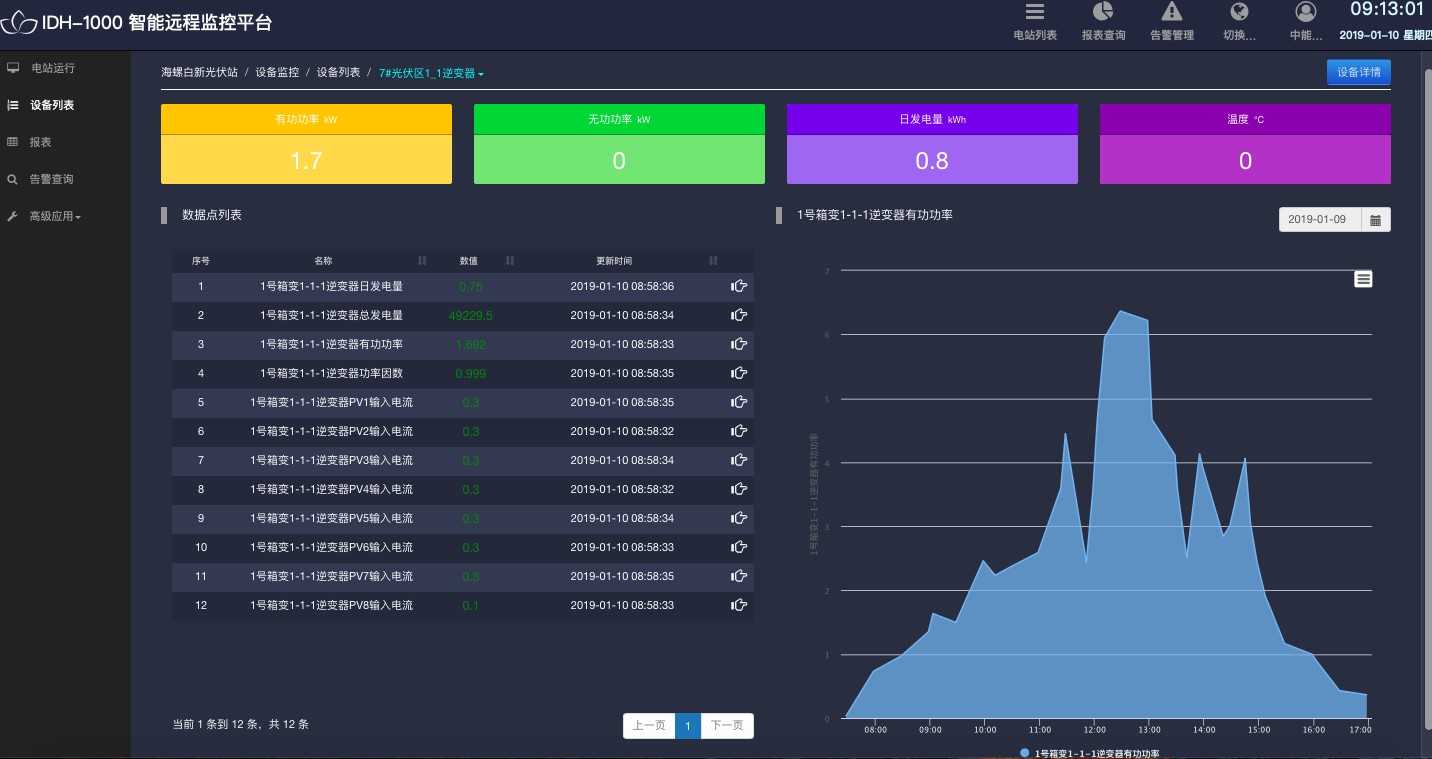Click the 设备监控 breadcrumb link

point(277,73)
